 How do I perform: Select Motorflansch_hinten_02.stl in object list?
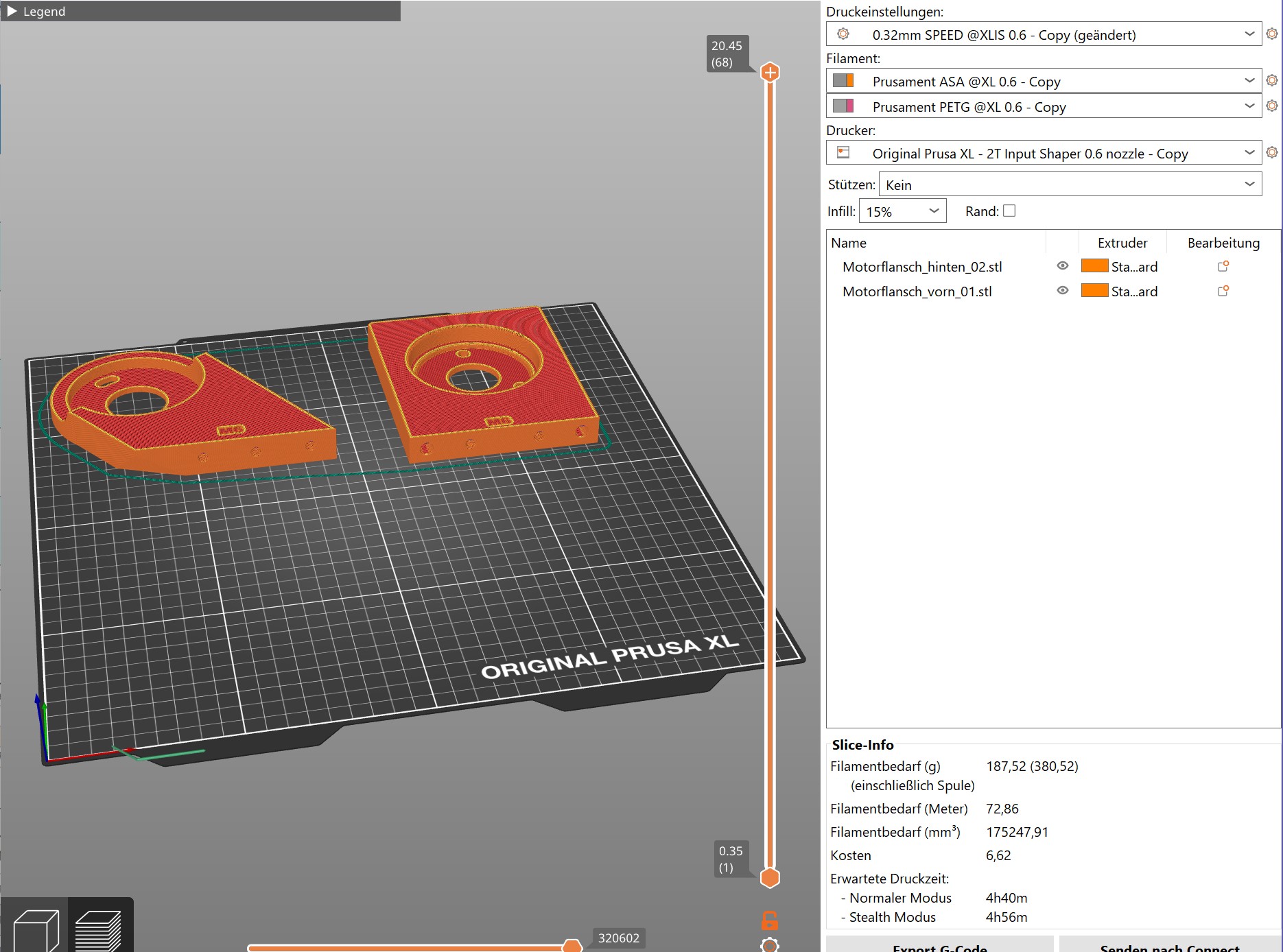(922, 267)
